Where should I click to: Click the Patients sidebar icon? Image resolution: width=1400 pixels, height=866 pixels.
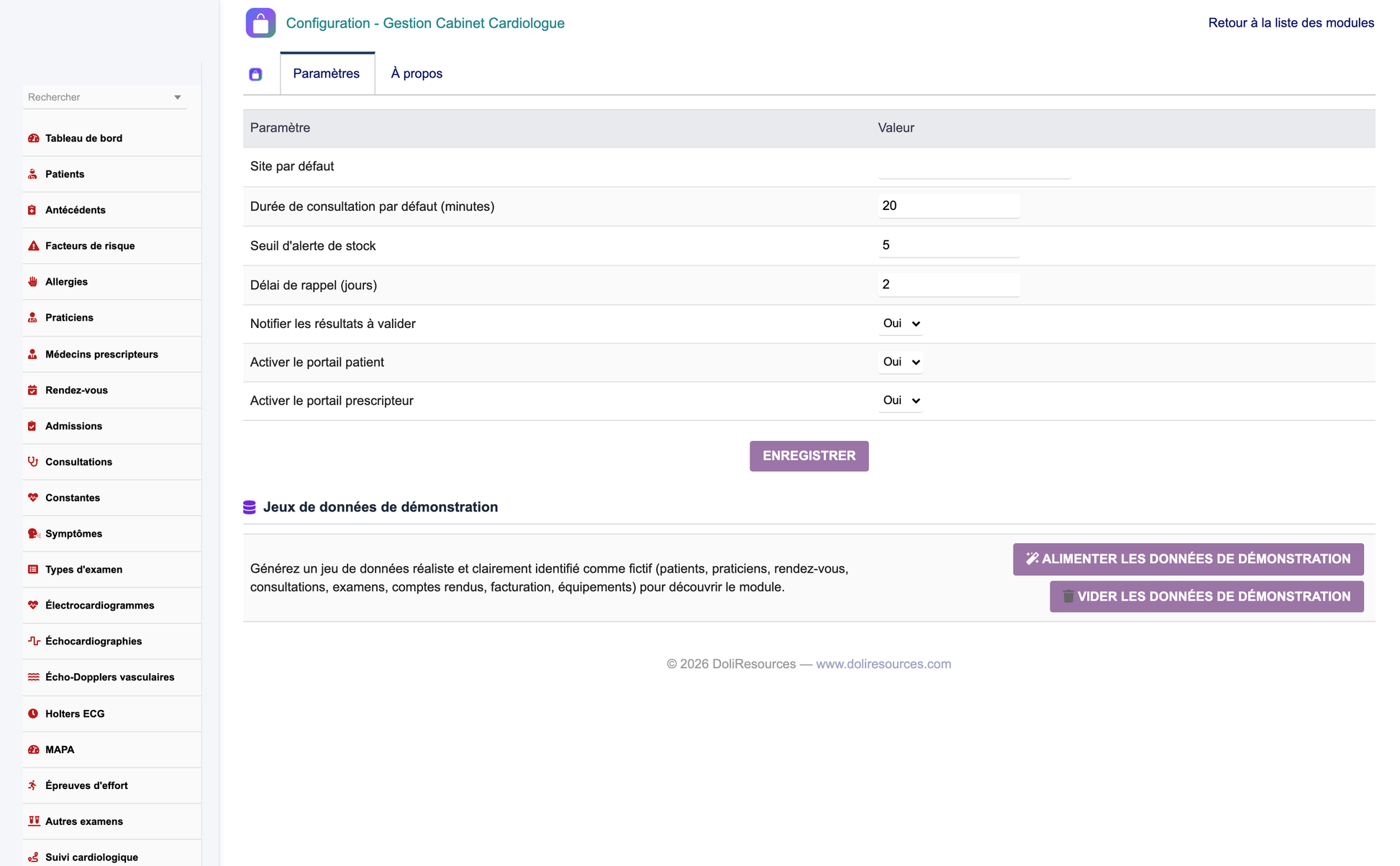click(x=33, y=174)
